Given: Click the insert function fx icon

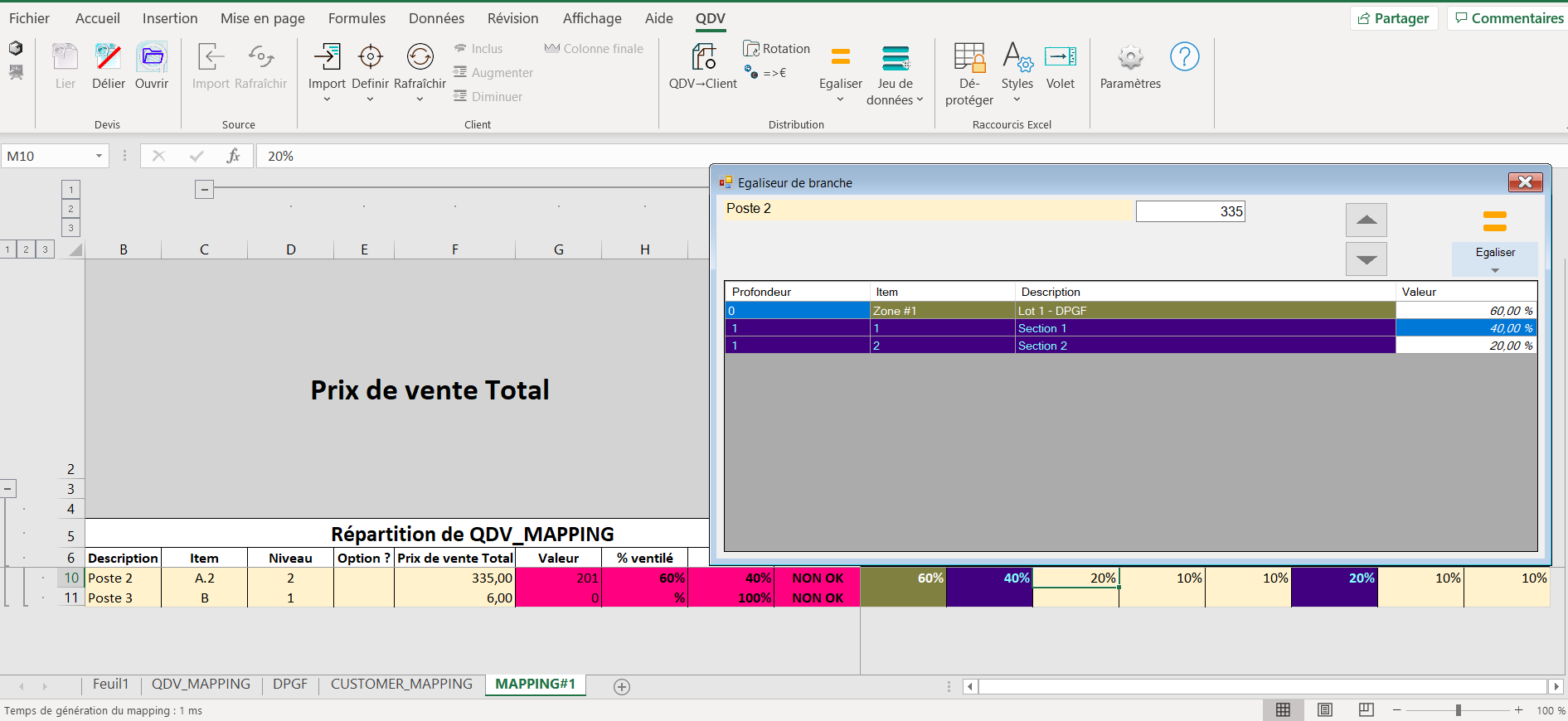Looking at the screenshot, I should 234,156.
